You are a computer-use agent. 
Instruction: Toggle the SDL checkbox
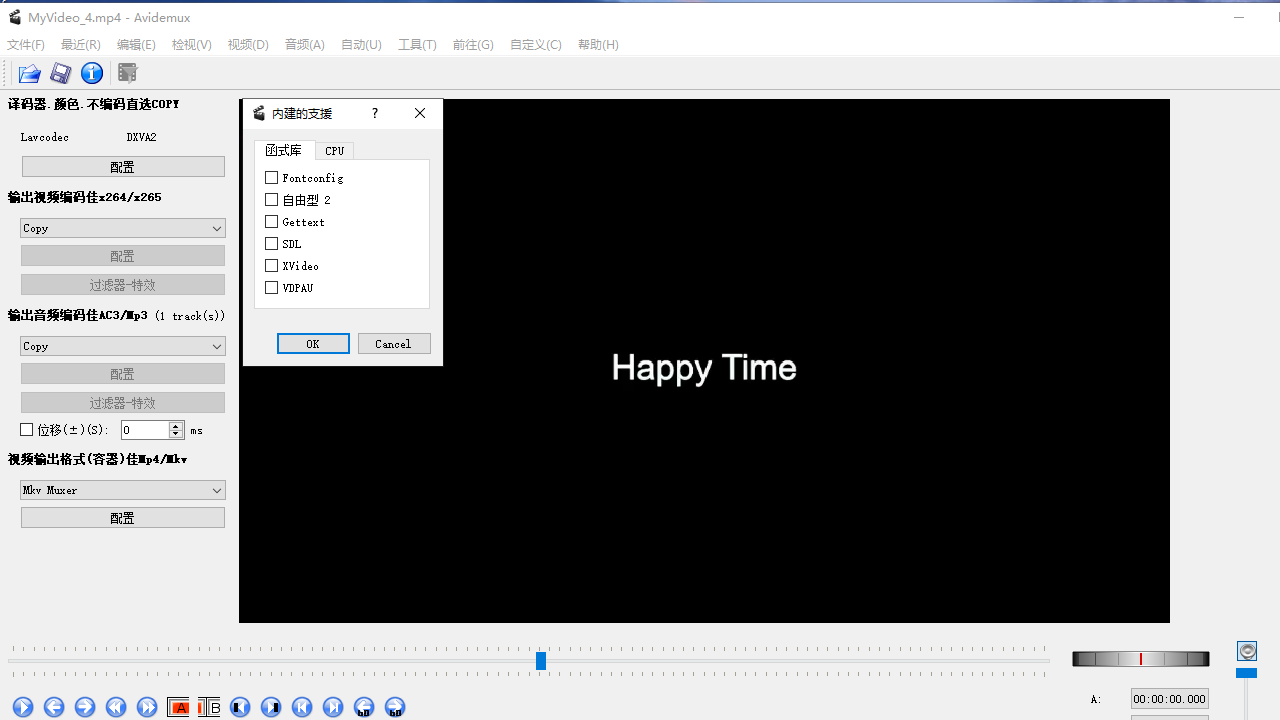point(271,244)
